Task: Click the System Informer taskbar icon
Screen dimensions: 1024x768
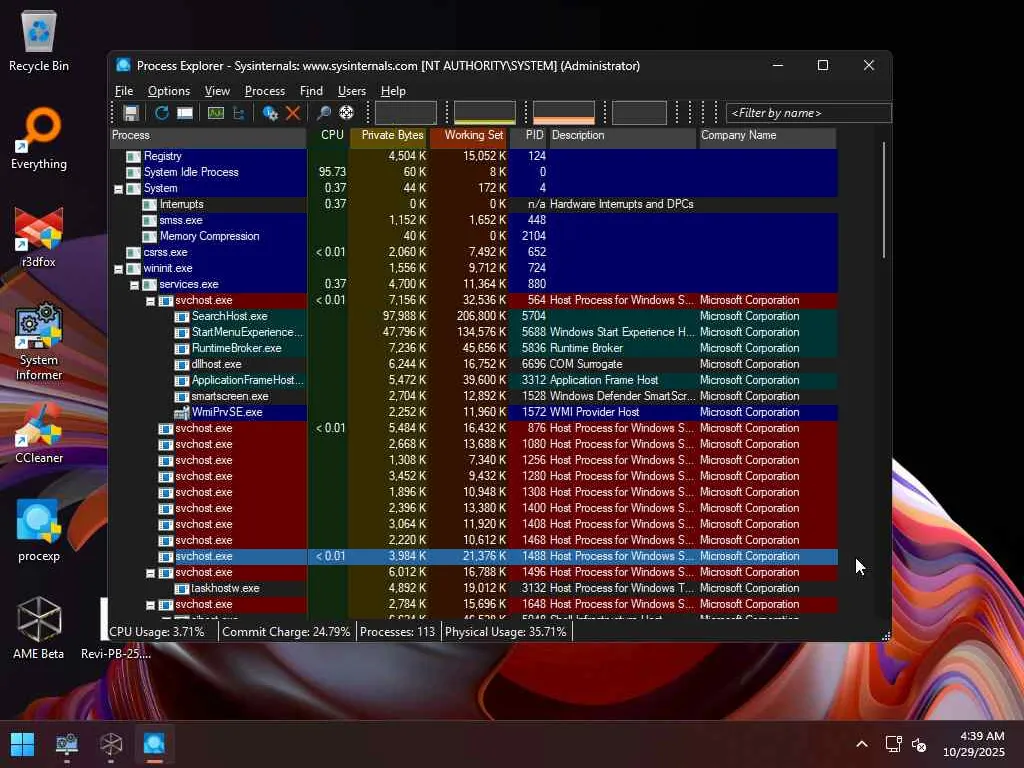Action: click(67, 744)
